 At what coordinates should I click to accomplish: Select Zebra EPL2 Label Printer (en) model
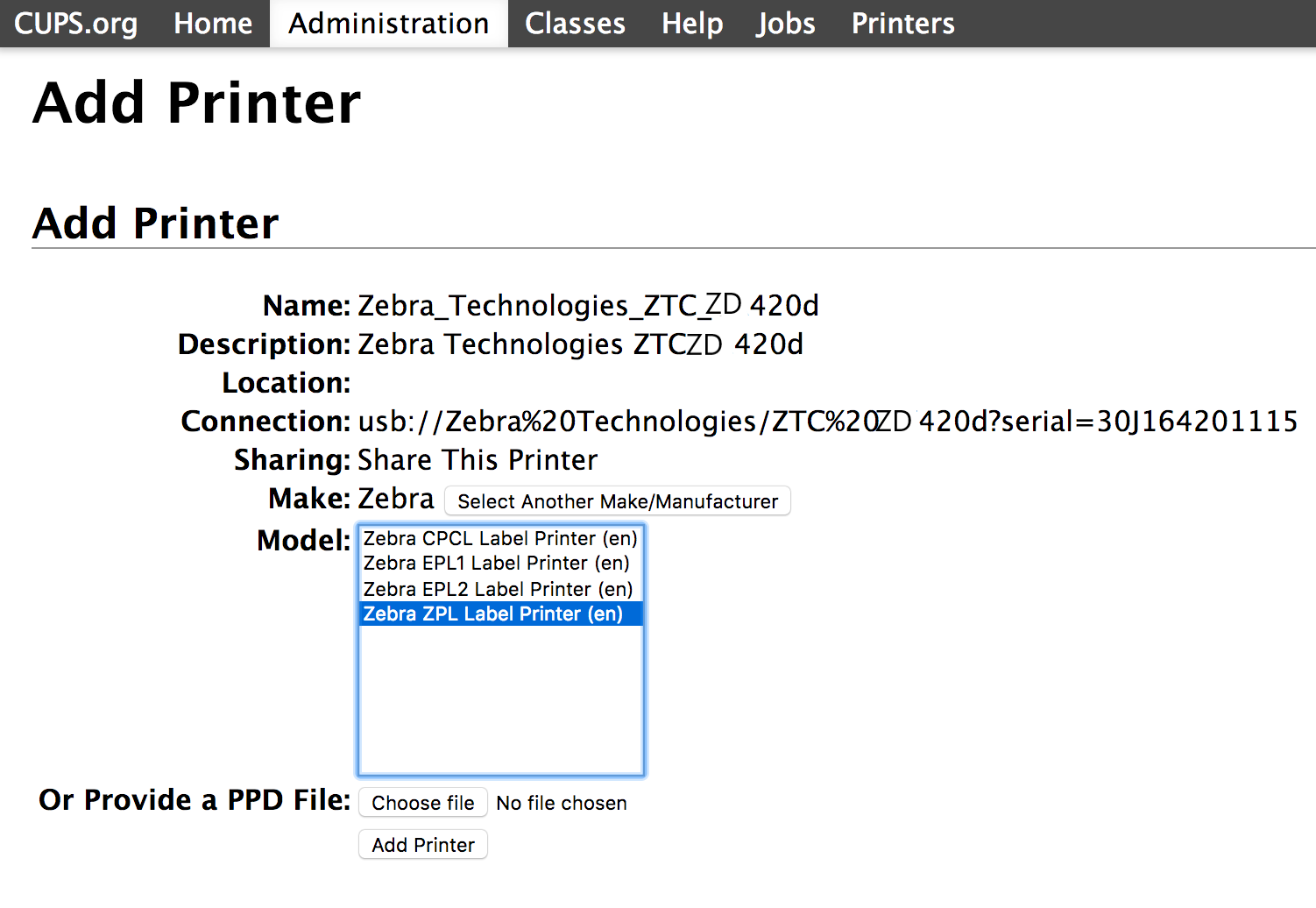pyautogui.click(x=501, y=589)
